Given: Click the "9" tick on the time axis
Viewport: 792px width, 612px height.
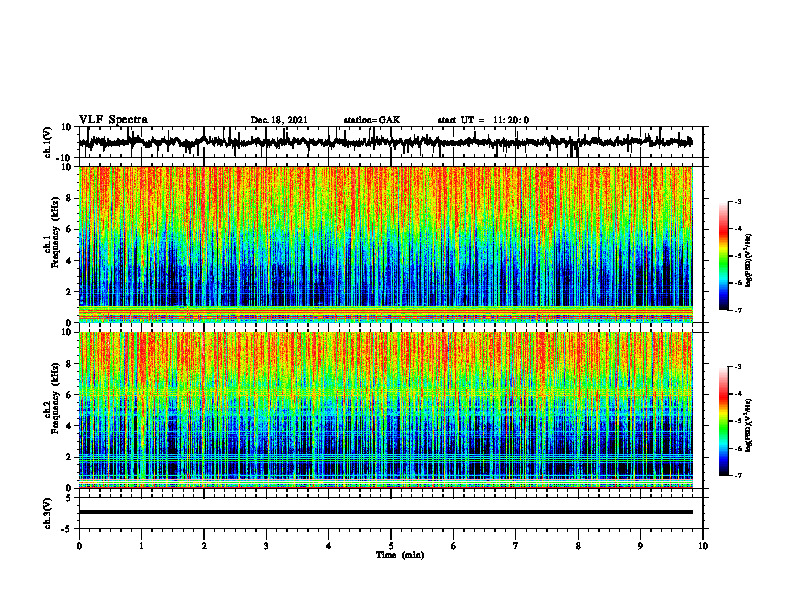Looking at the screenshot, I should (640, 546).
